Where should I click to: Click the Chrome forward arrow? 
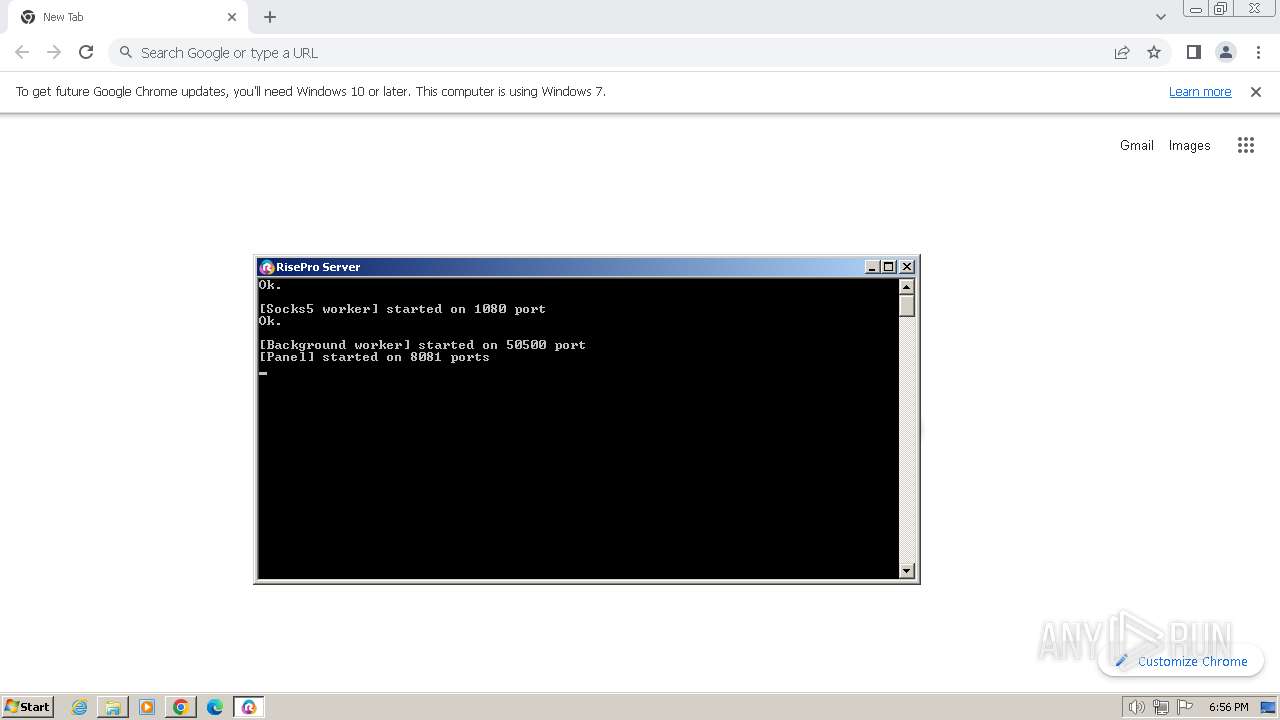54,52
